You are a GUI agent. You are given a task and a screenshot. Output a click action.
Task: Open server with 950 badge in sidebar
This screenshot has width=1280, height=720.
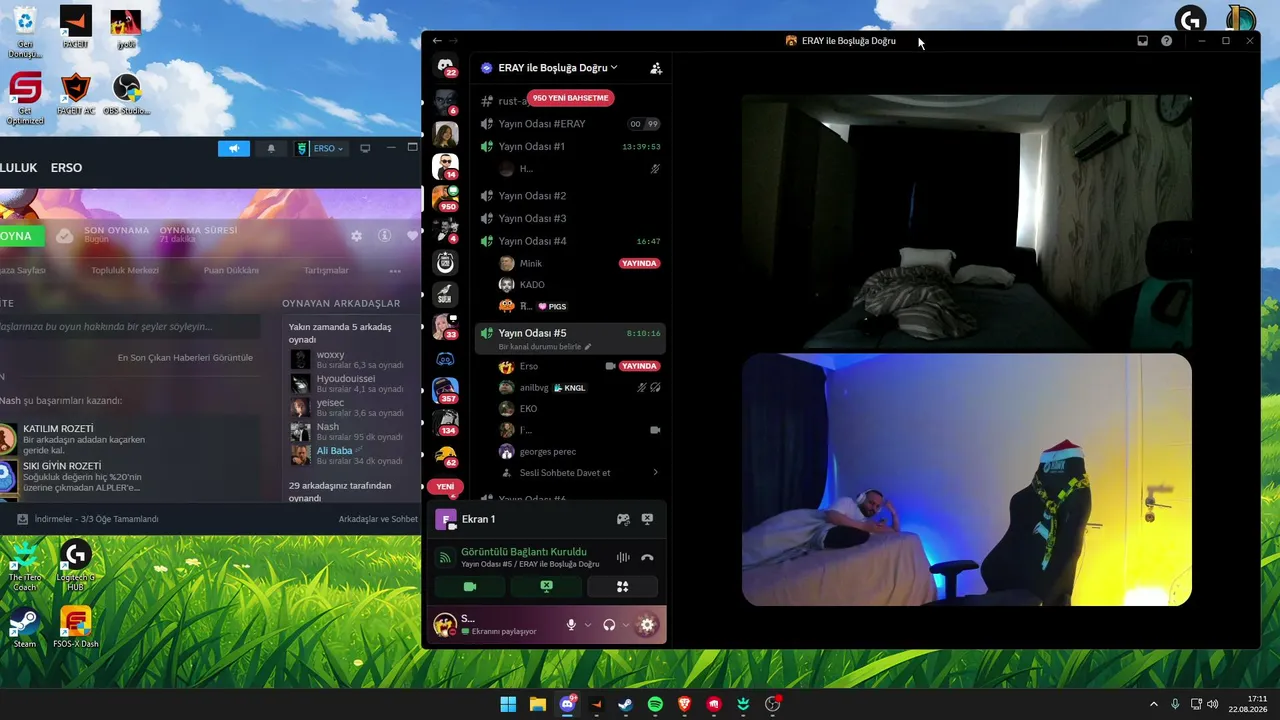[x=445, y=198]
